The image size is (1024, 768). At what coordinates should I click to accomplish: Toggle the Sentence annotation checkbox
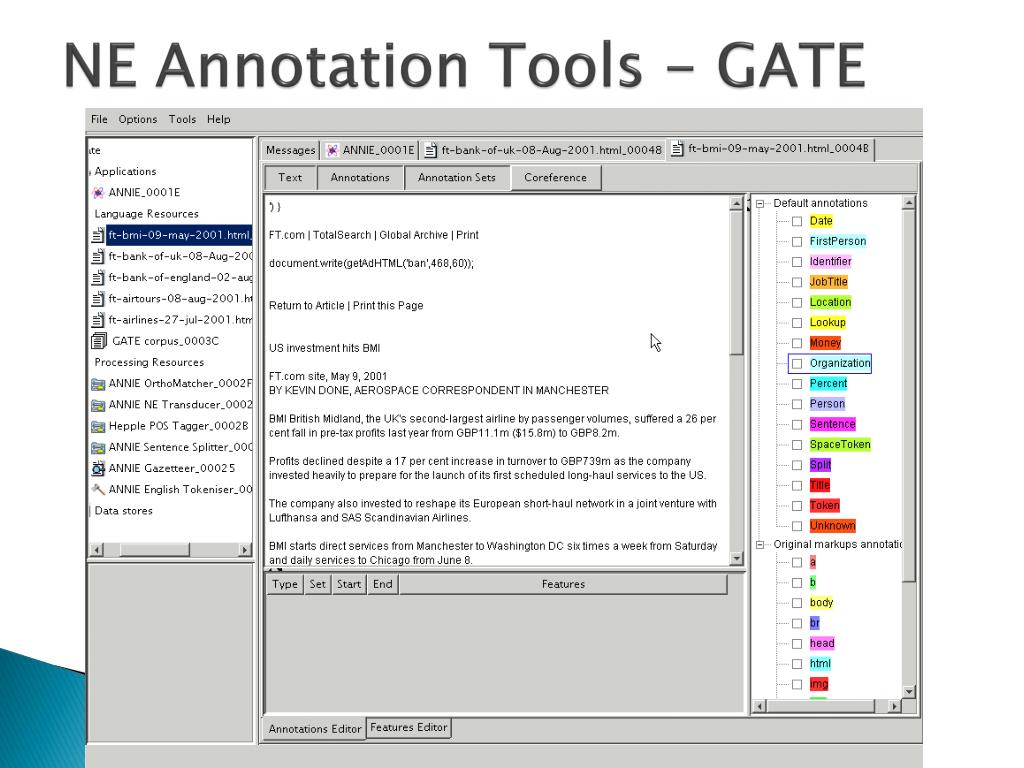coord(797,424)
